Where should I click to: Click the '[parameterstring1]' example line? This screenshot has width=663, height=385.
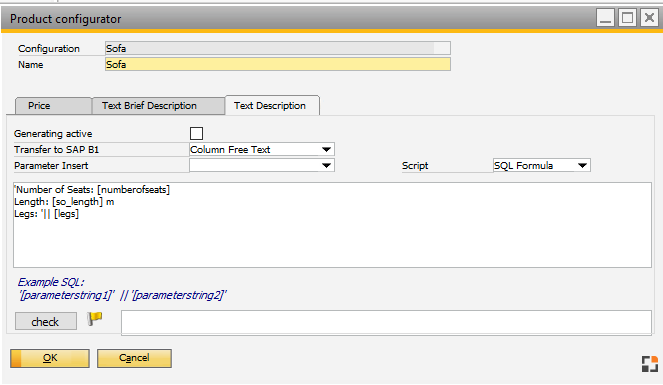[122, 295]
